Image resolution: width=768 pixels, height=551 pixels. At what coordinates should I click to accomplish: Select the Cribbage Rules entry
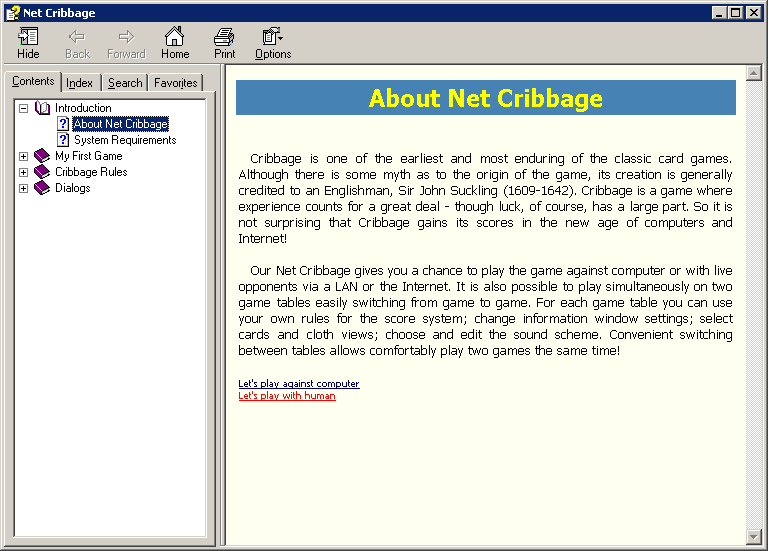click(x=91, y=172)
